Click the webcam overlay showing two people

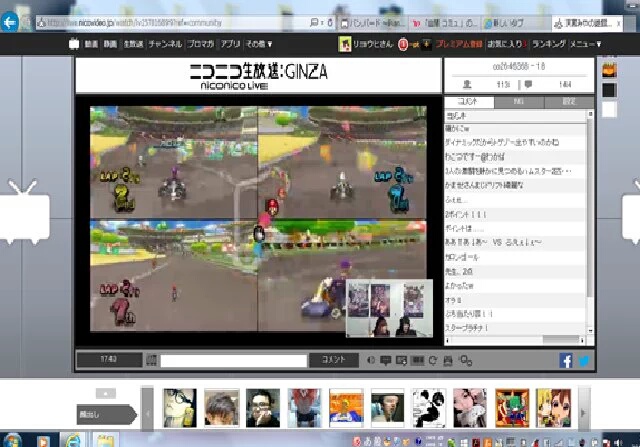pyautogui.click(x=389, y=309)
